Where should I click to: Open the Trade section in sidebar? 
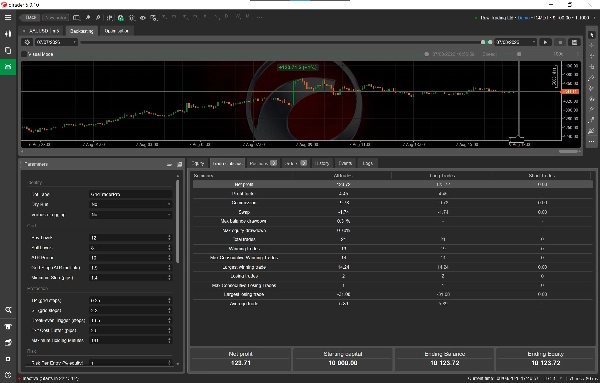tap(8, 34)
